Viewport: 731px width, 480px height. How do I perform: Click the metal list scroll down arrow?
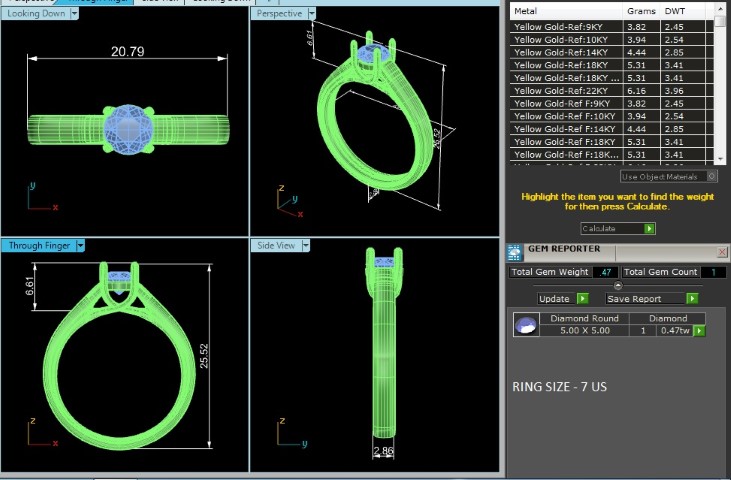pos(721,159)
